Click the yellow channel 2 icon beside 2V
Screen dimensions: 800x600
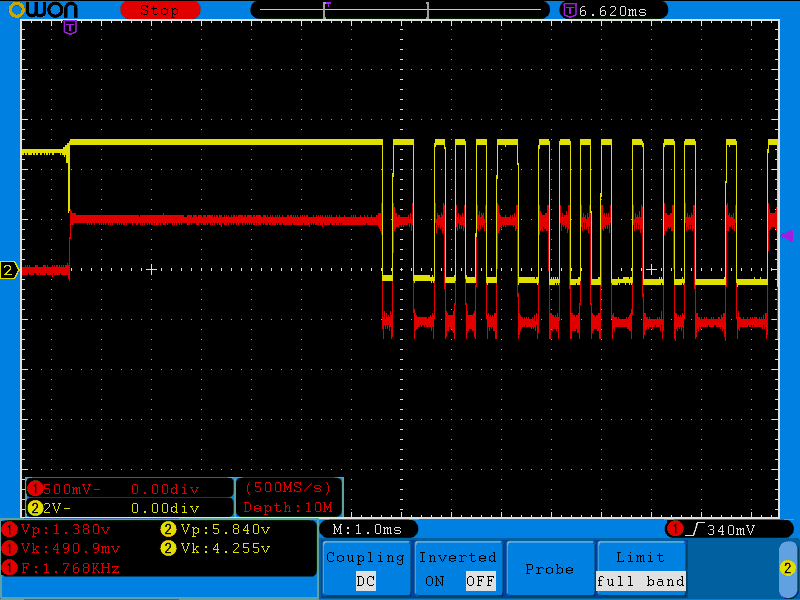click(x=35, y=508)
